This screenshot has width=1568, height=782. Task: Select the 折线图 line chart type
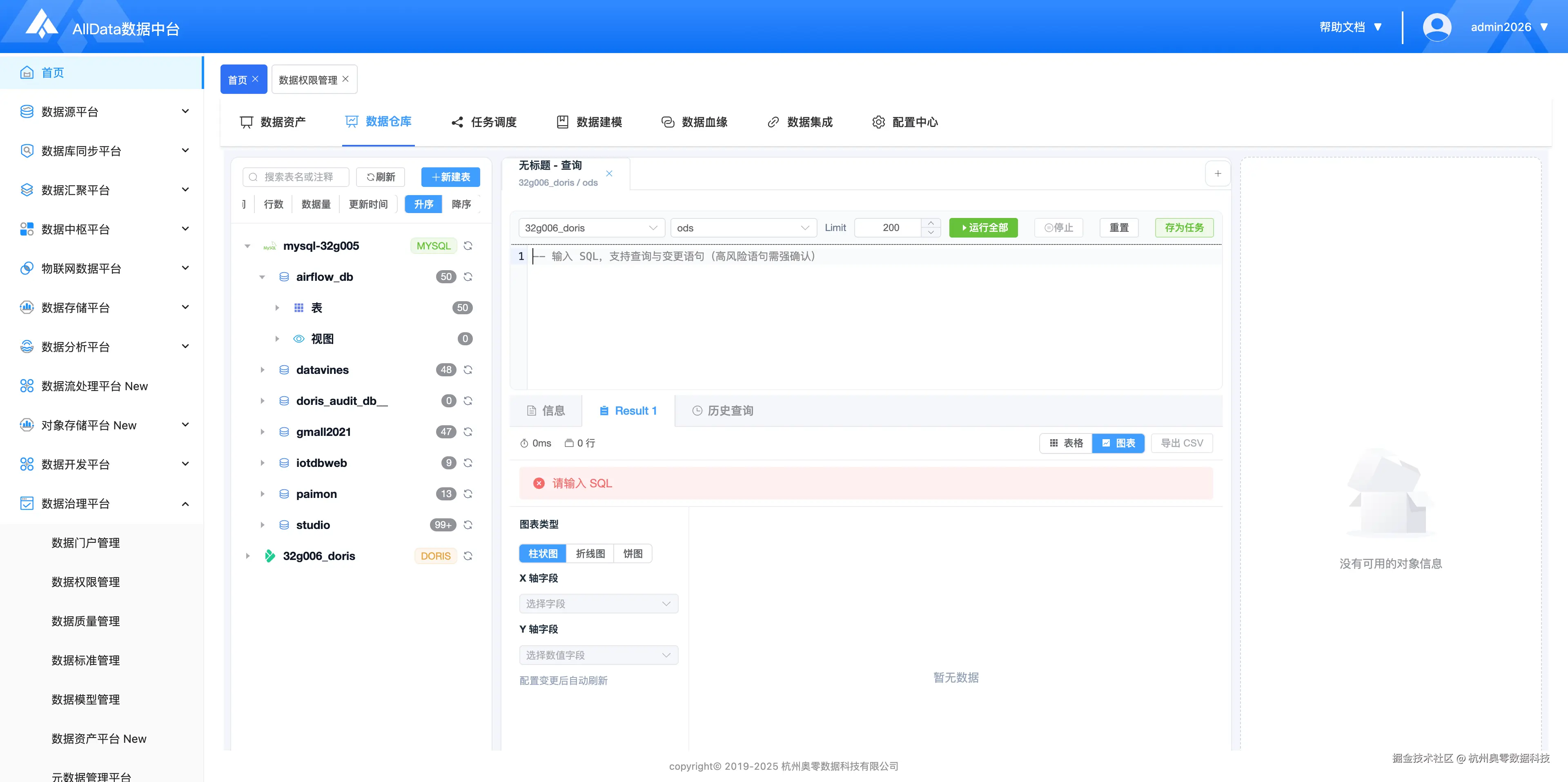point(590,553)
